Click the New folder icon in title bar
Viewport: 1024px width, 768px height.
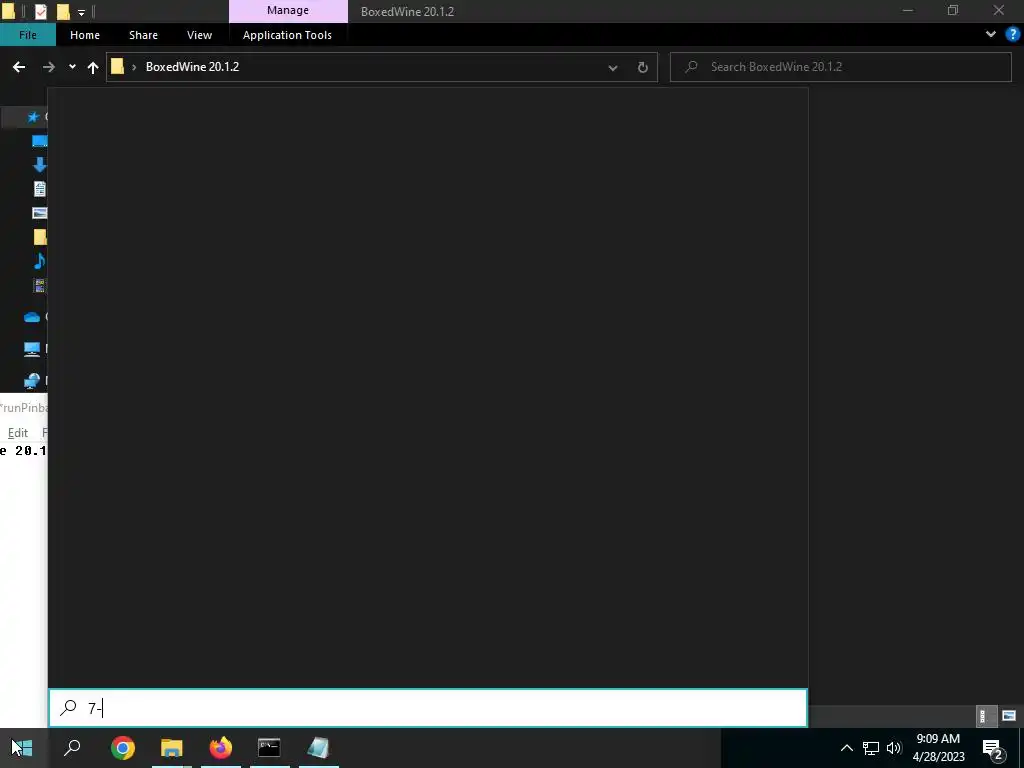pyautogui.click(x=63, y=11)
